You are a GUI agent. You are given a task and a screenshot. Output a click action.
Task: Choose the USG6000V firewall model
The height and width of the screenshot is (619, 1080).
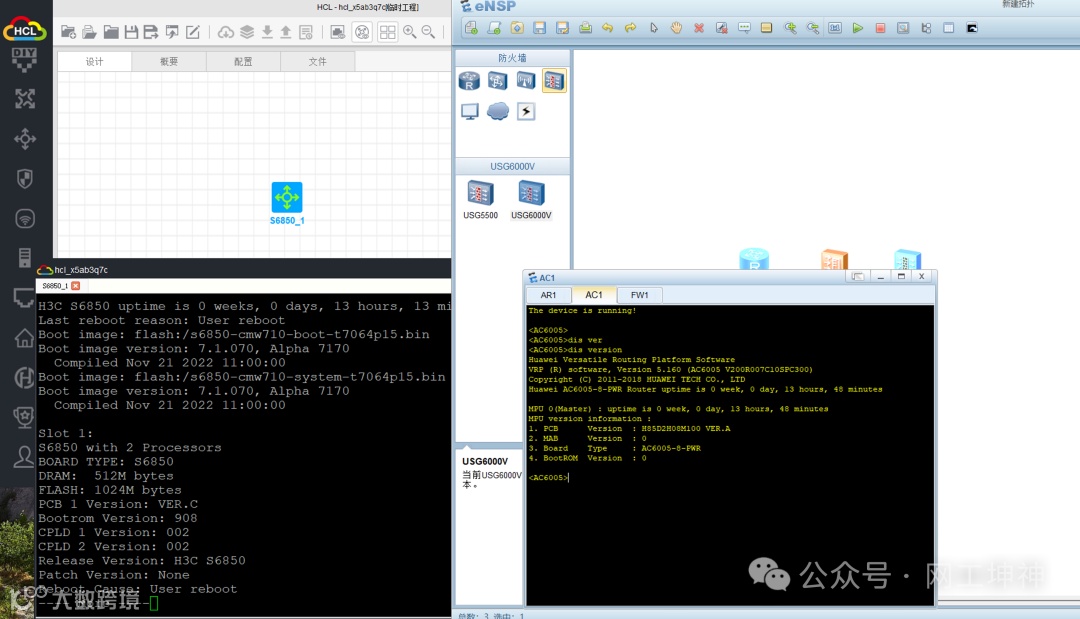point(531,200)
